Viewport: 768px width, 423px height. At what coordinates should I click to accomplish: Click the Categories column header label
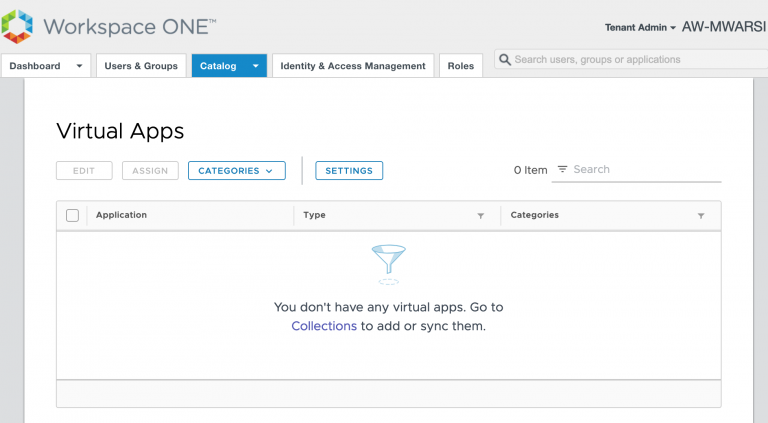point(534,214)
